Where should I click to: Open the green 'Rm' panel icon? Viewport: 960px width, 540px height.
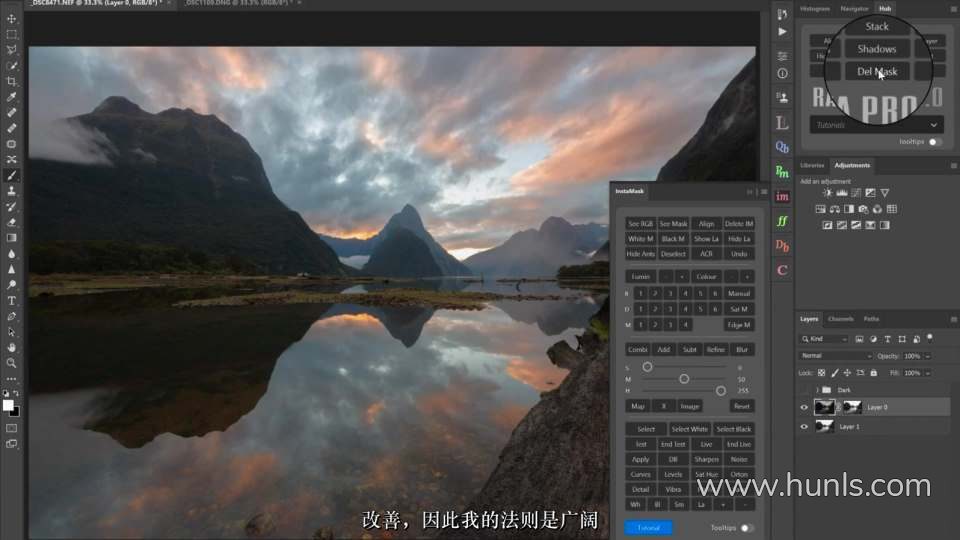tap(782, 172)
